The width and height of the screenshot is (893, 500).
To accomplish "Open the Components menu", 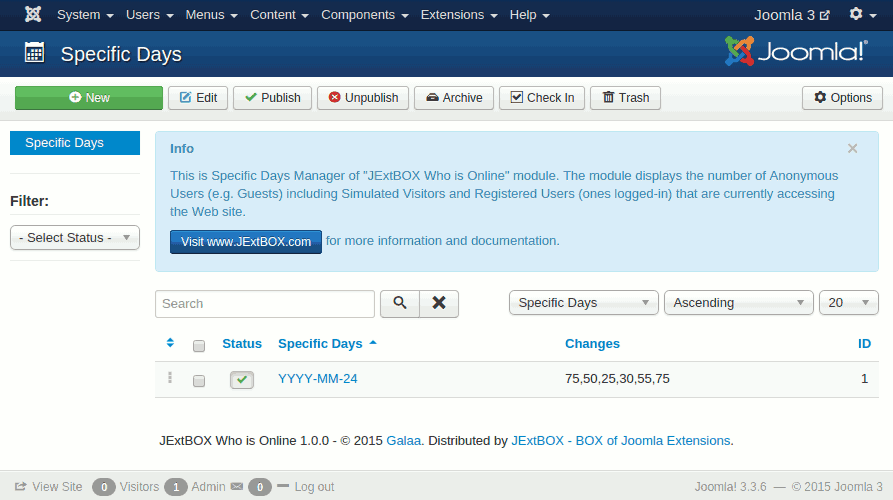I will 364,15.
